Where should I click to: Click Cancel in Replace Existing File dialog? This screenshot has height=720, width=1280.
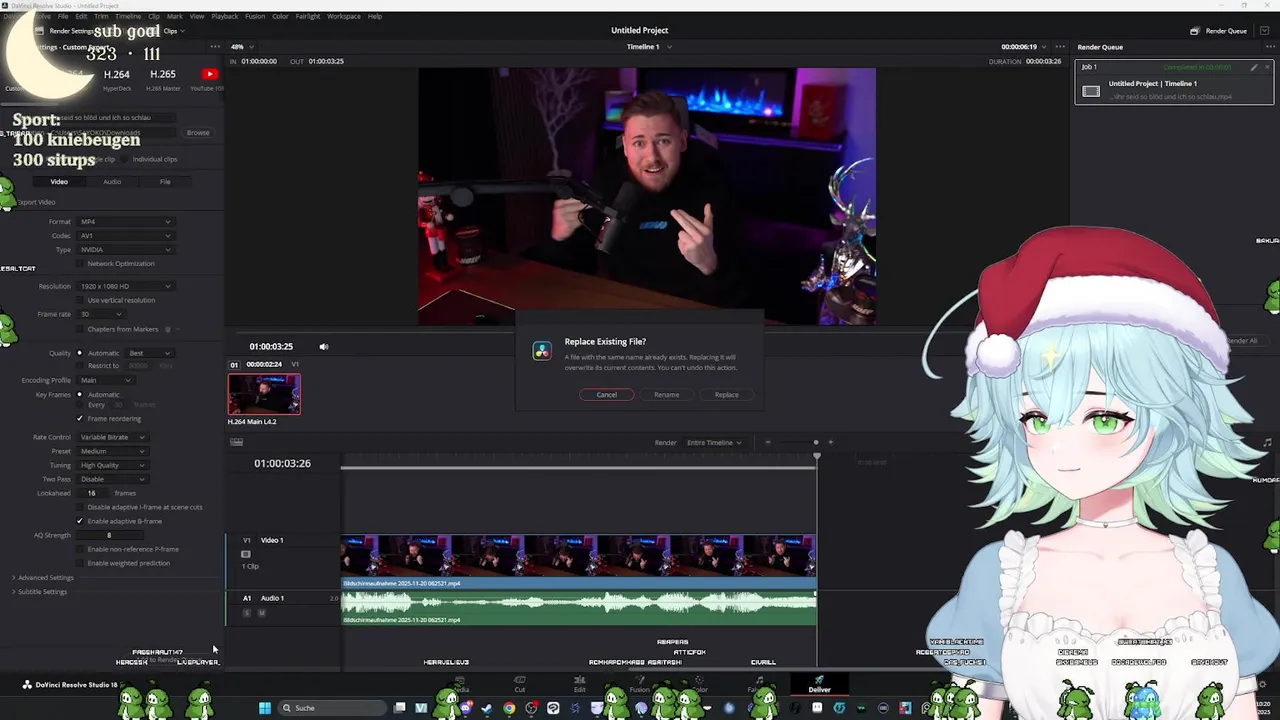point(607,395)
